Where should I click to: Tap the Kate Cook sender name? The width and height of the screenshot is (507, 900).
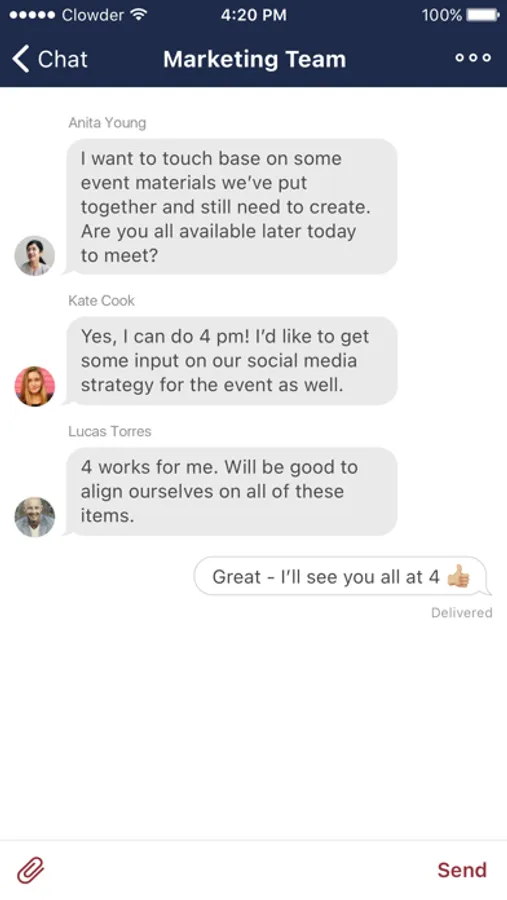(102, 301)
